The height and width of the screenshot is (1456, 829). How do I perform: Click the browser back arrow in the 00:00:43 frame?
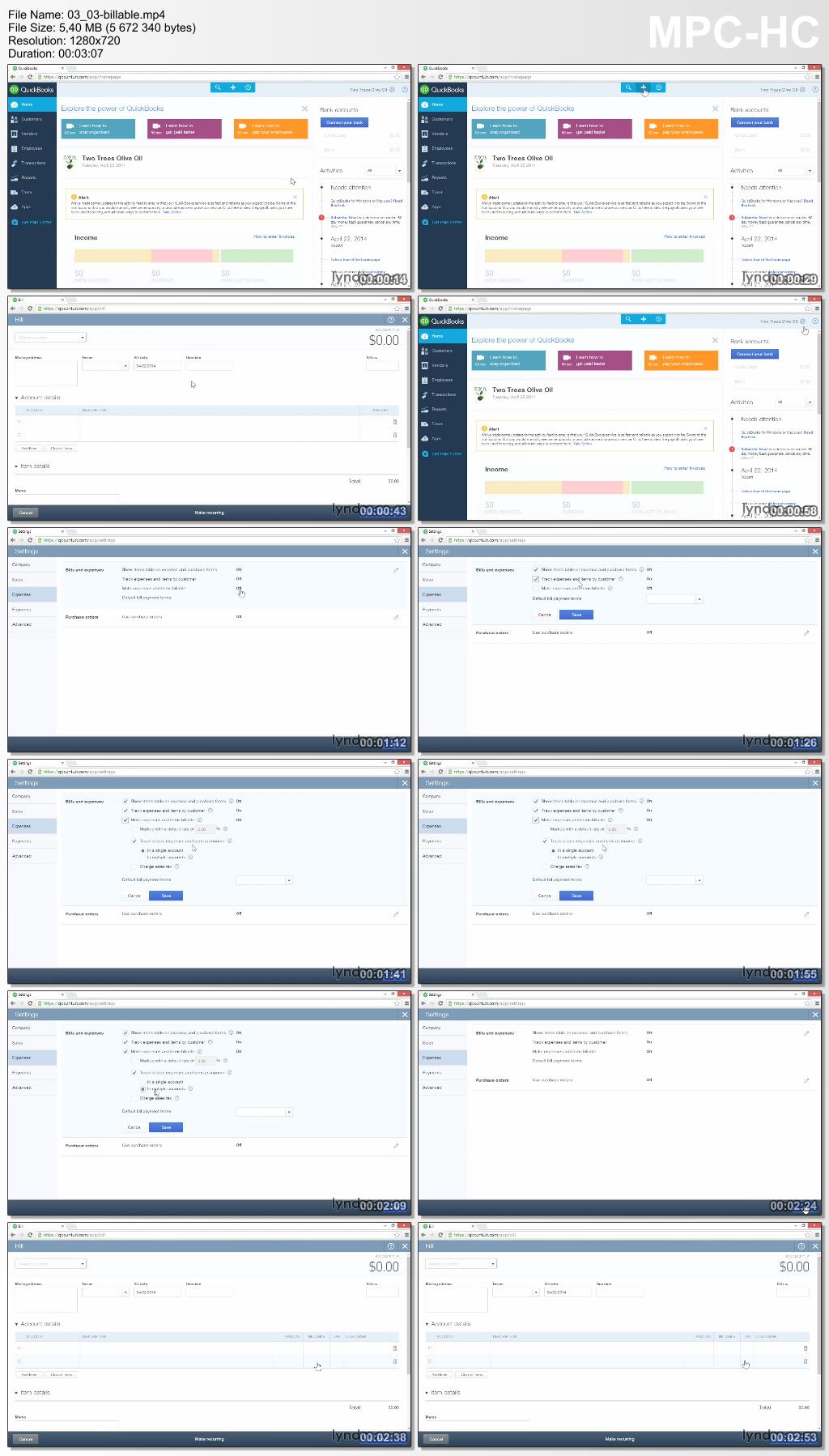(13, 309)
